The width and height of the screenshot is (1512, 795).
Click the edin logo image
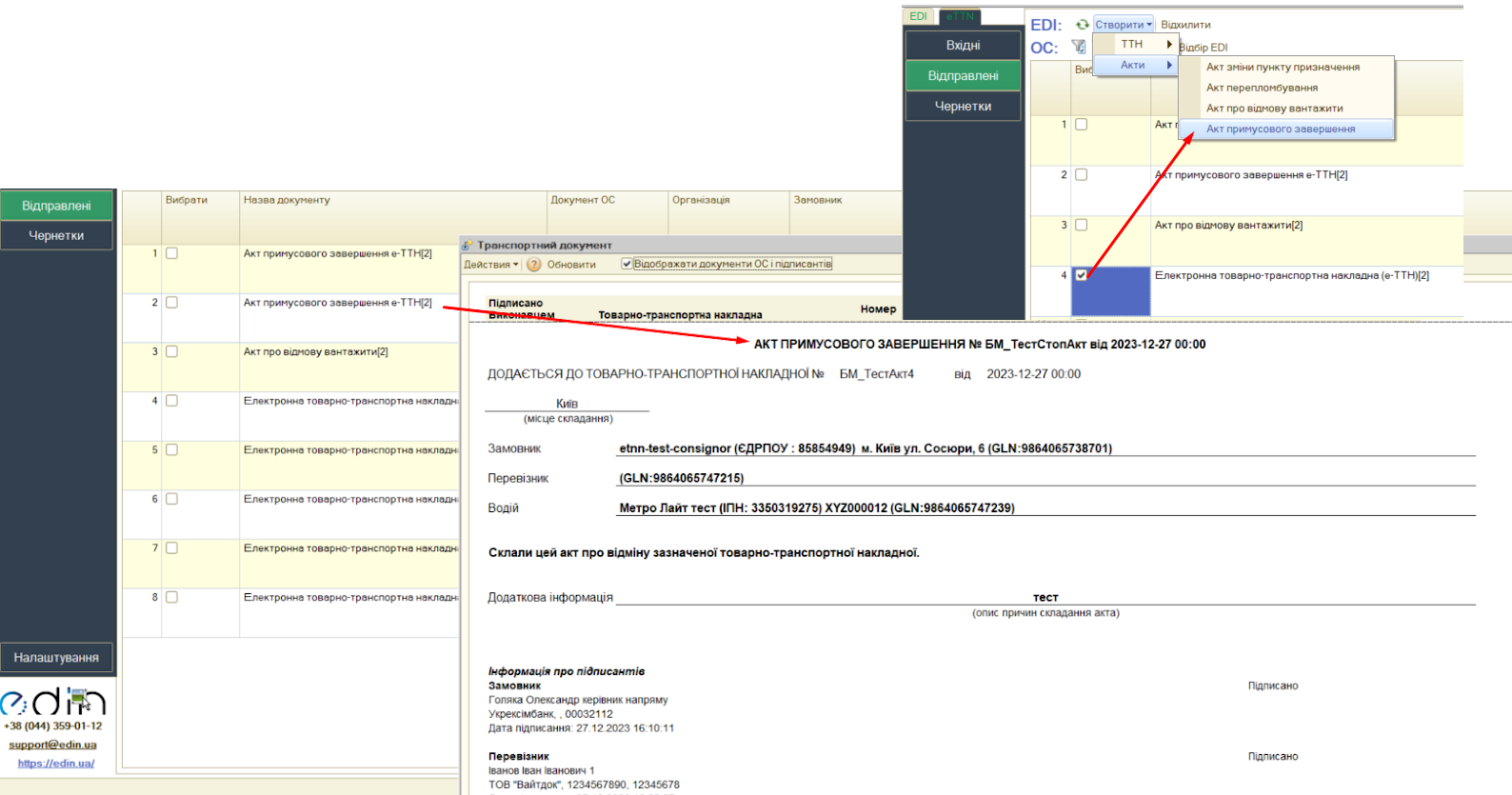click(53, 703)
